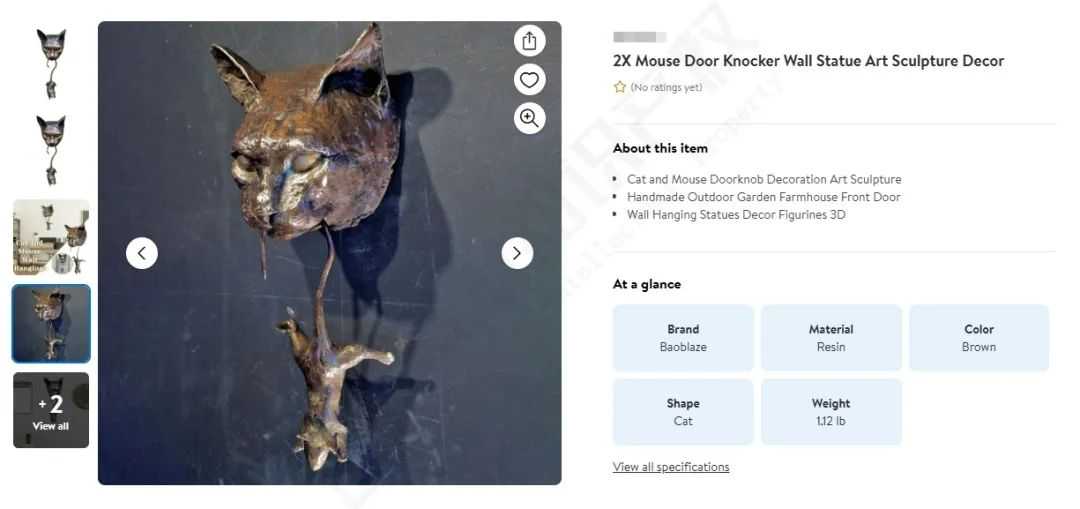Click the zoom magnifier icon on image
The image size is (1080, 509).
click(x=529, y=118)
